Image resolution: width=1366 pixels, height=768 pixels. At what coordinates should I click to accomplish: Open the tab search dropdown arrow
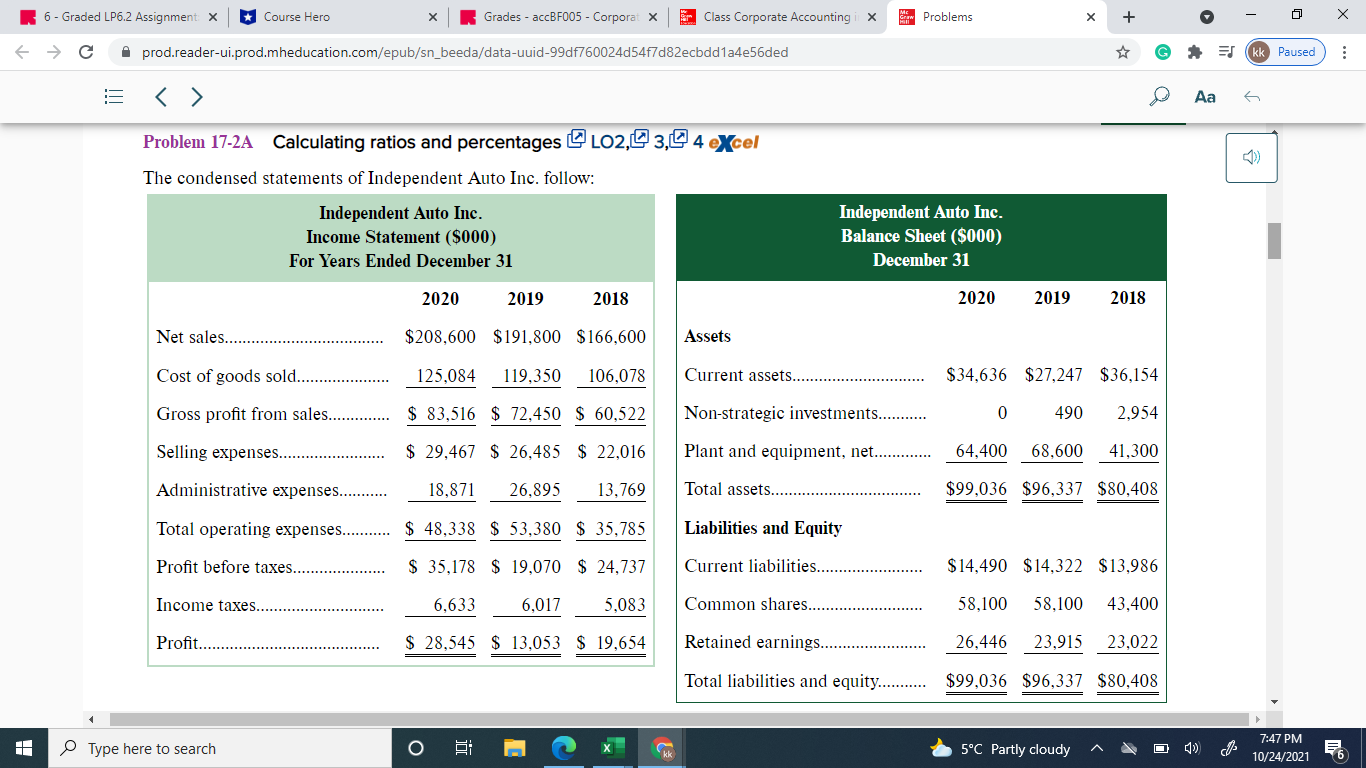[1205, 17]
